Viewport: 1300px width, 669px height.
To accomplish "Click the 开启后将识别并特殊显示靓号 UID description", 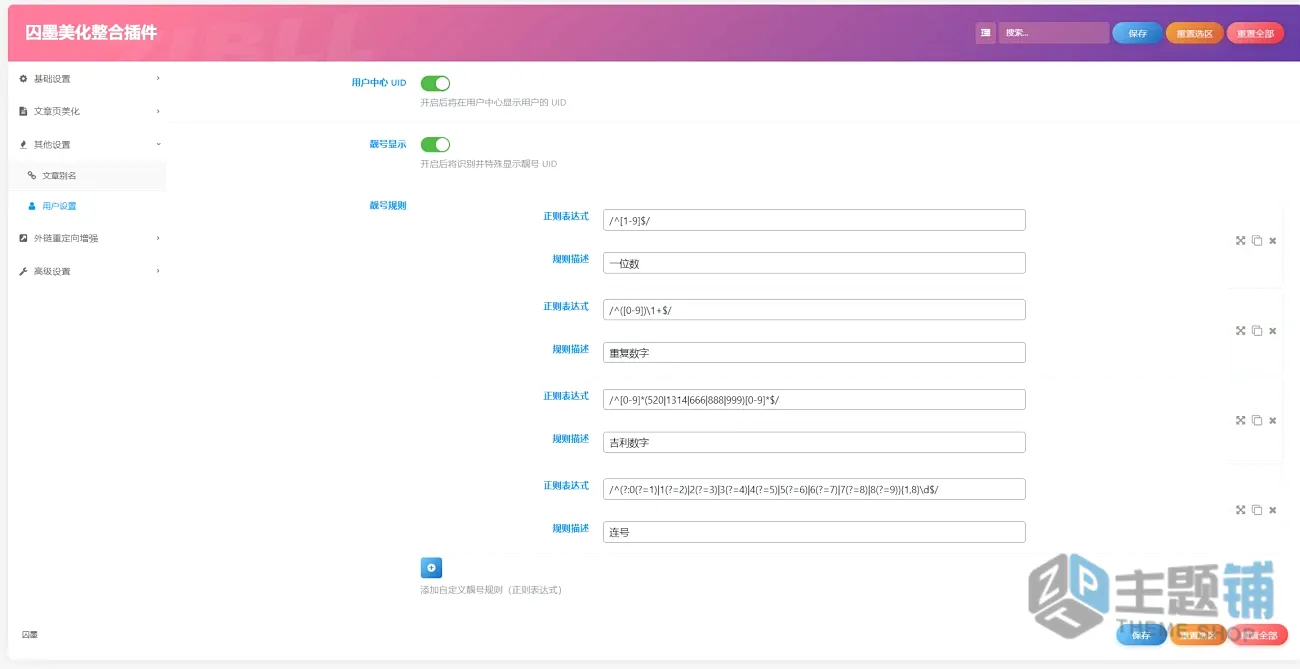I will point(488,164).
